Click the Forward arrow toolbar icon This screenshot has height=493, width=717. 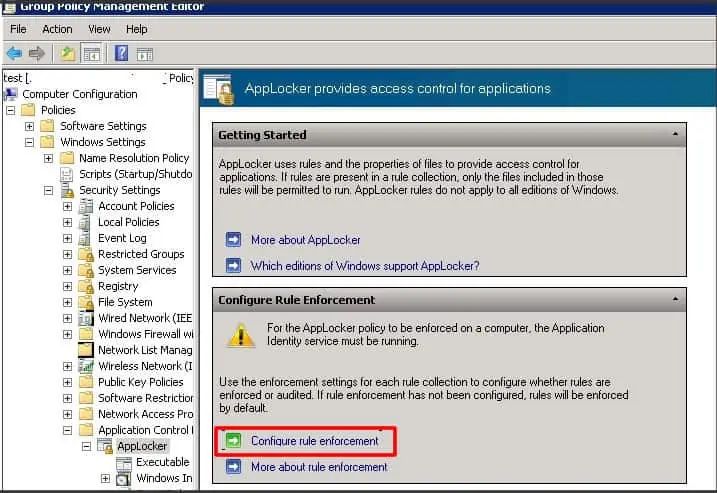coord(37,54)
